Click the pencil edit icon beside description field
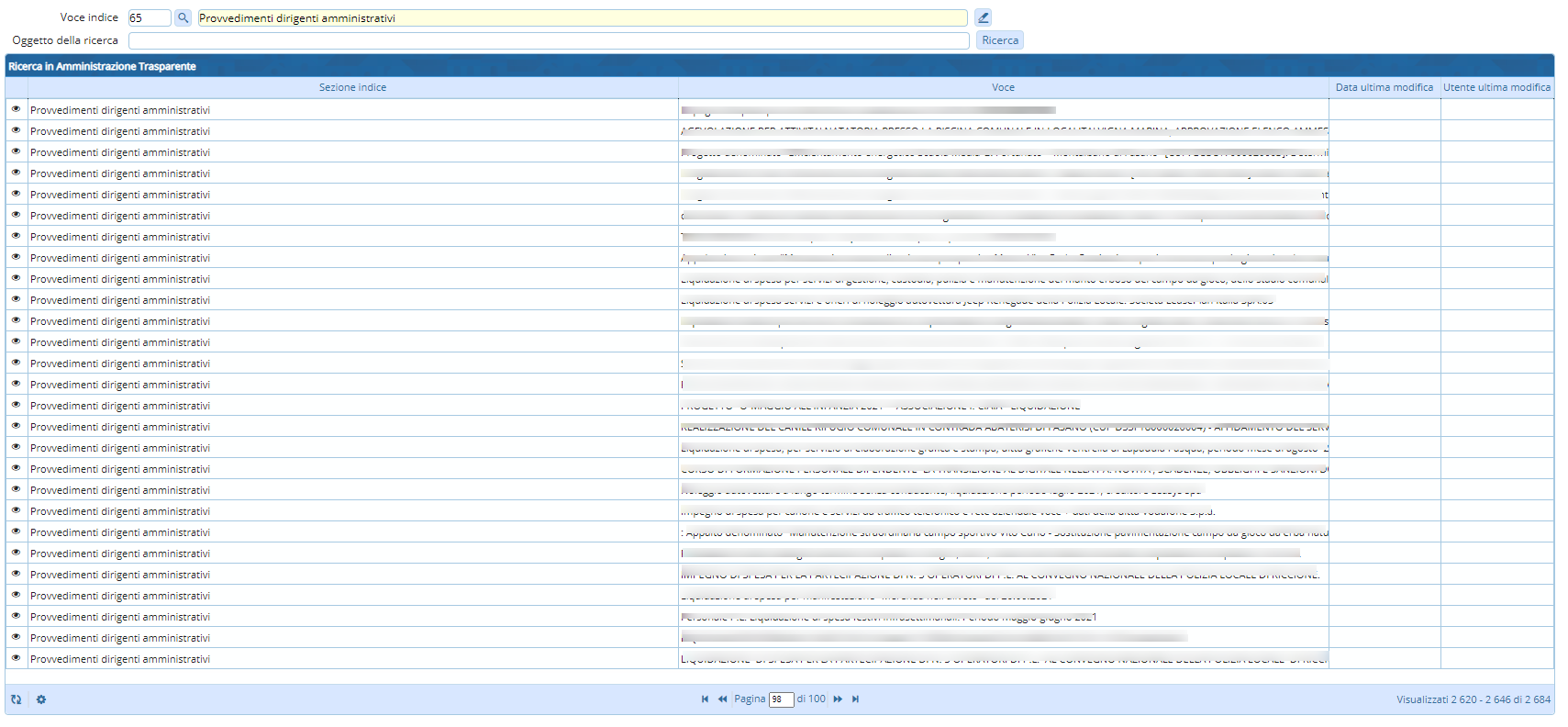The height and width of the screenshot is (727, 1568). (x=983, y=17)
